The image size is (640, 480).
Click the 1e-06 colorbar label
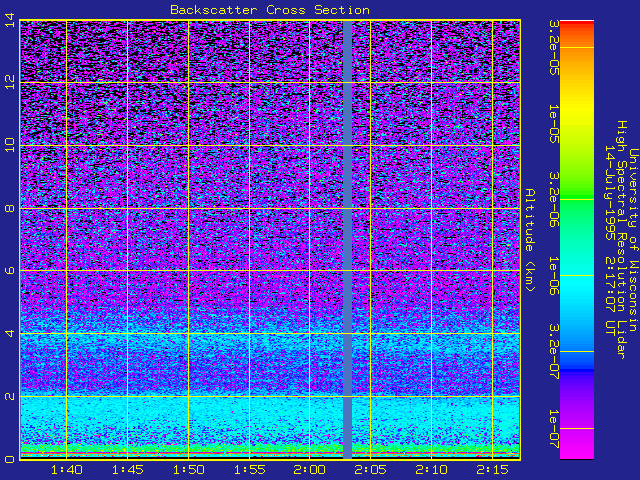point(554,276)
